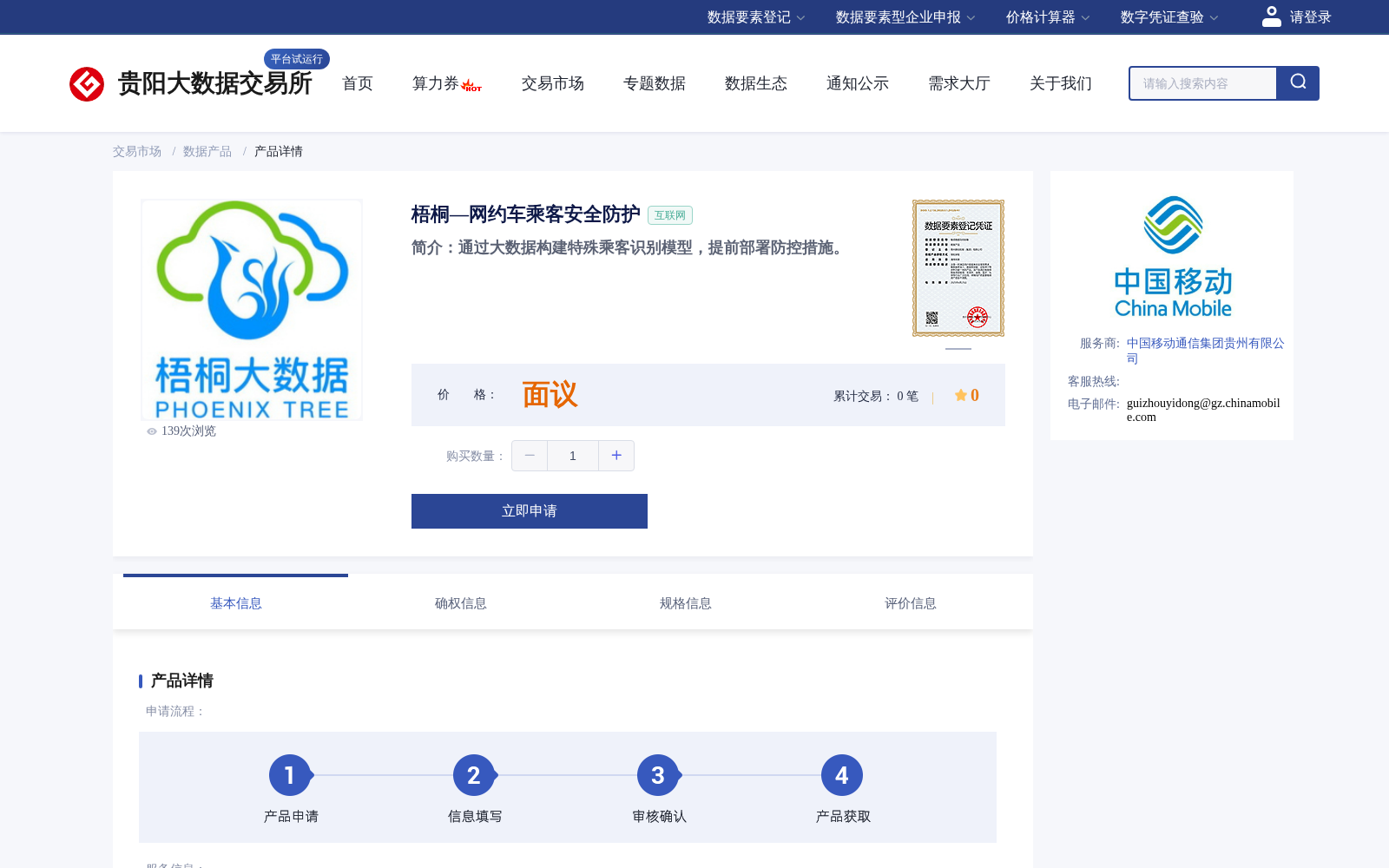Click step 2 circle 信息填写
This screenshot has height=868, width=1389.
click(x=474, y=775)
